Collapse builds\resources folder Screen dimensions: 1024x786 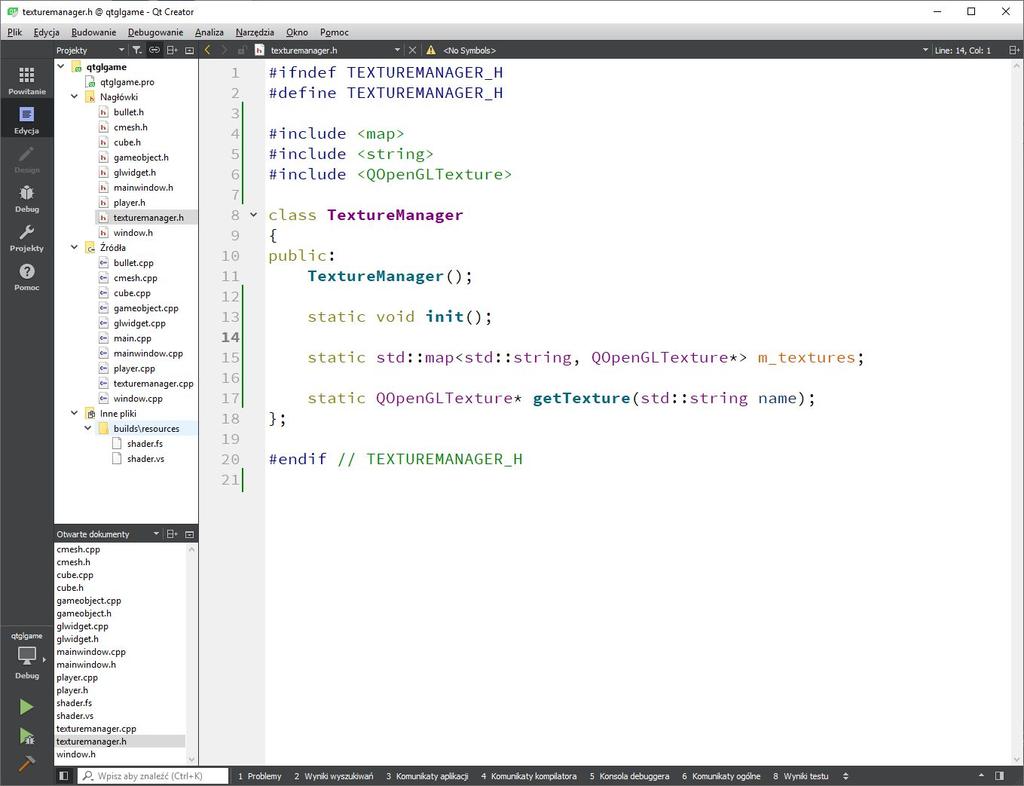(x=88, y=428)
